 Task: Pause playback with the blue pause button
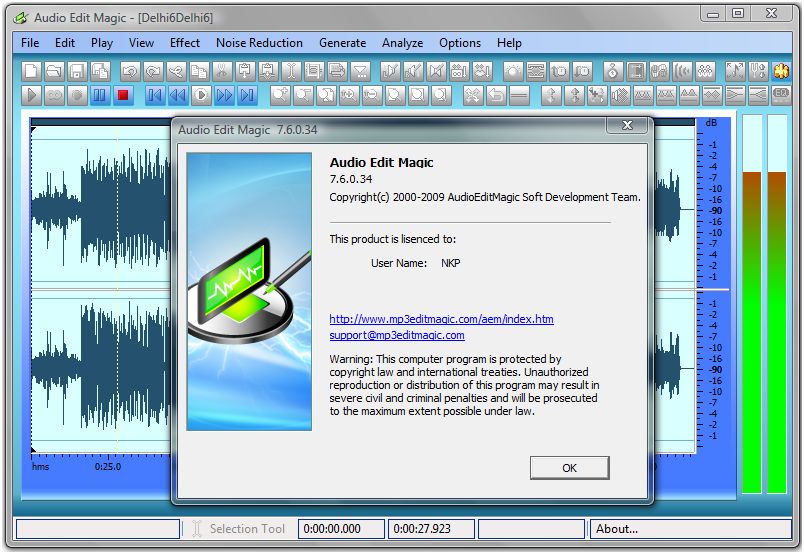[x=100, y=94]
